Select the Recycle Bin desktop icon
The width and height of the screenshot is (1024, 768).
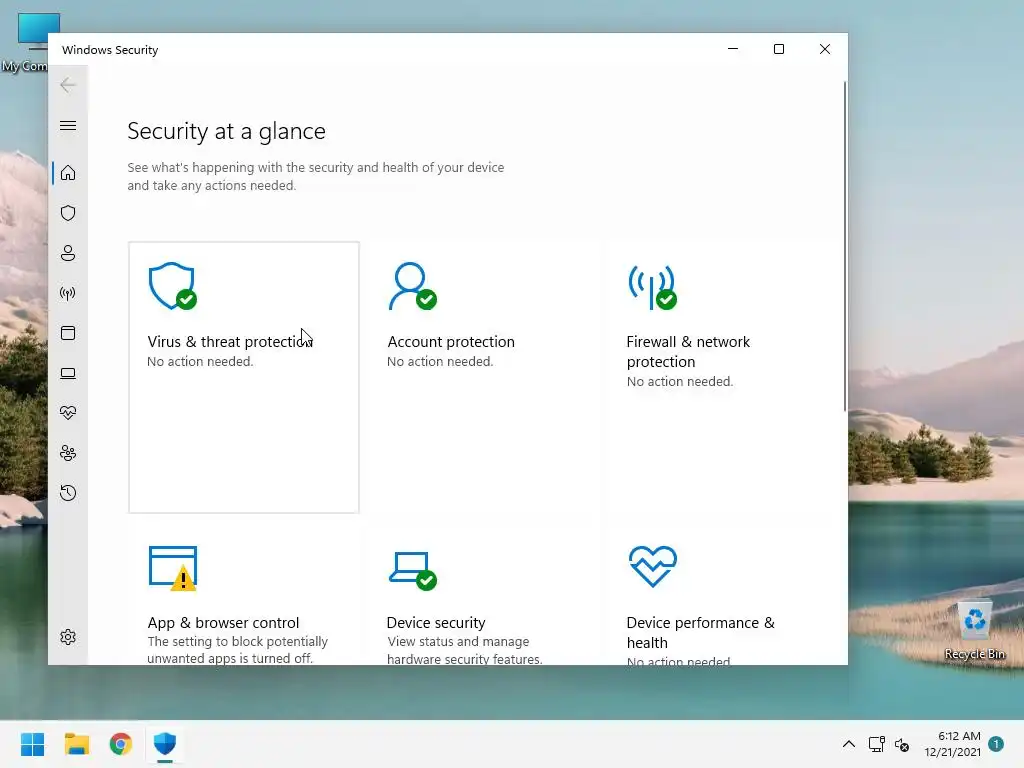pos(974,630)
